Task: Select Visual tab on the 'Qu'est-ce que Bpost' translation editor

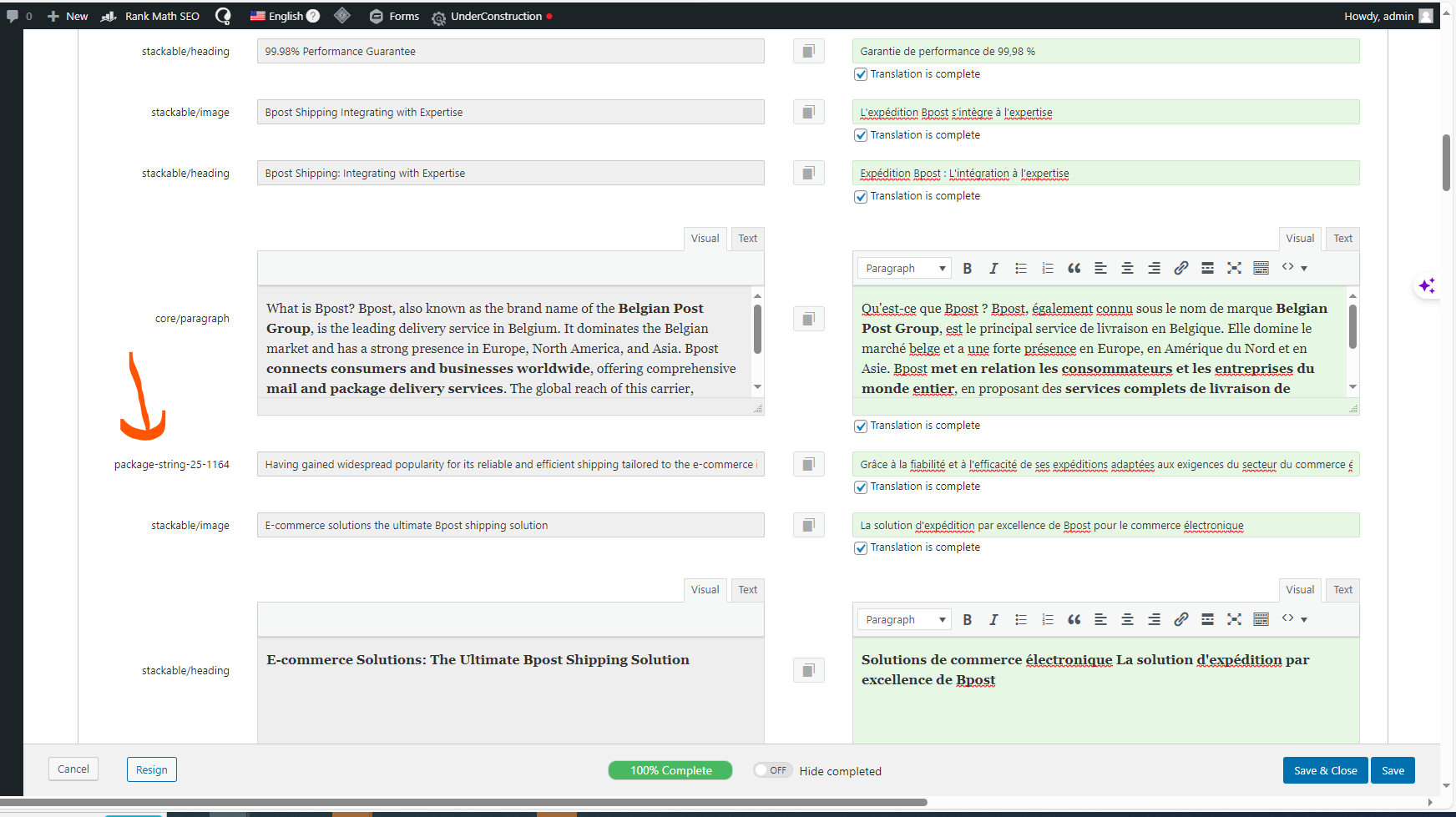Action: 1300,239
